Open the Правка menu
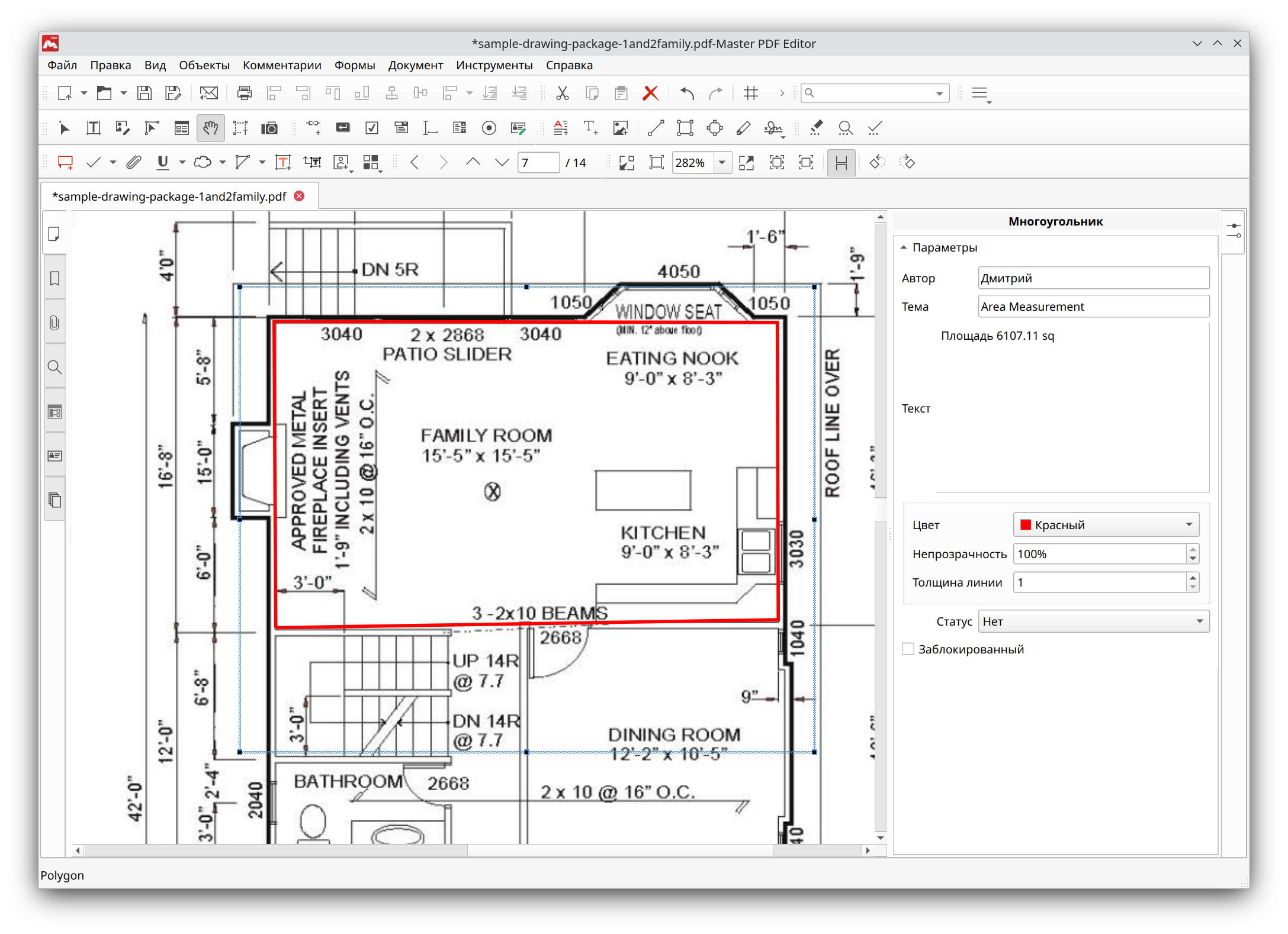The image size is (1288, 934). 111,65
